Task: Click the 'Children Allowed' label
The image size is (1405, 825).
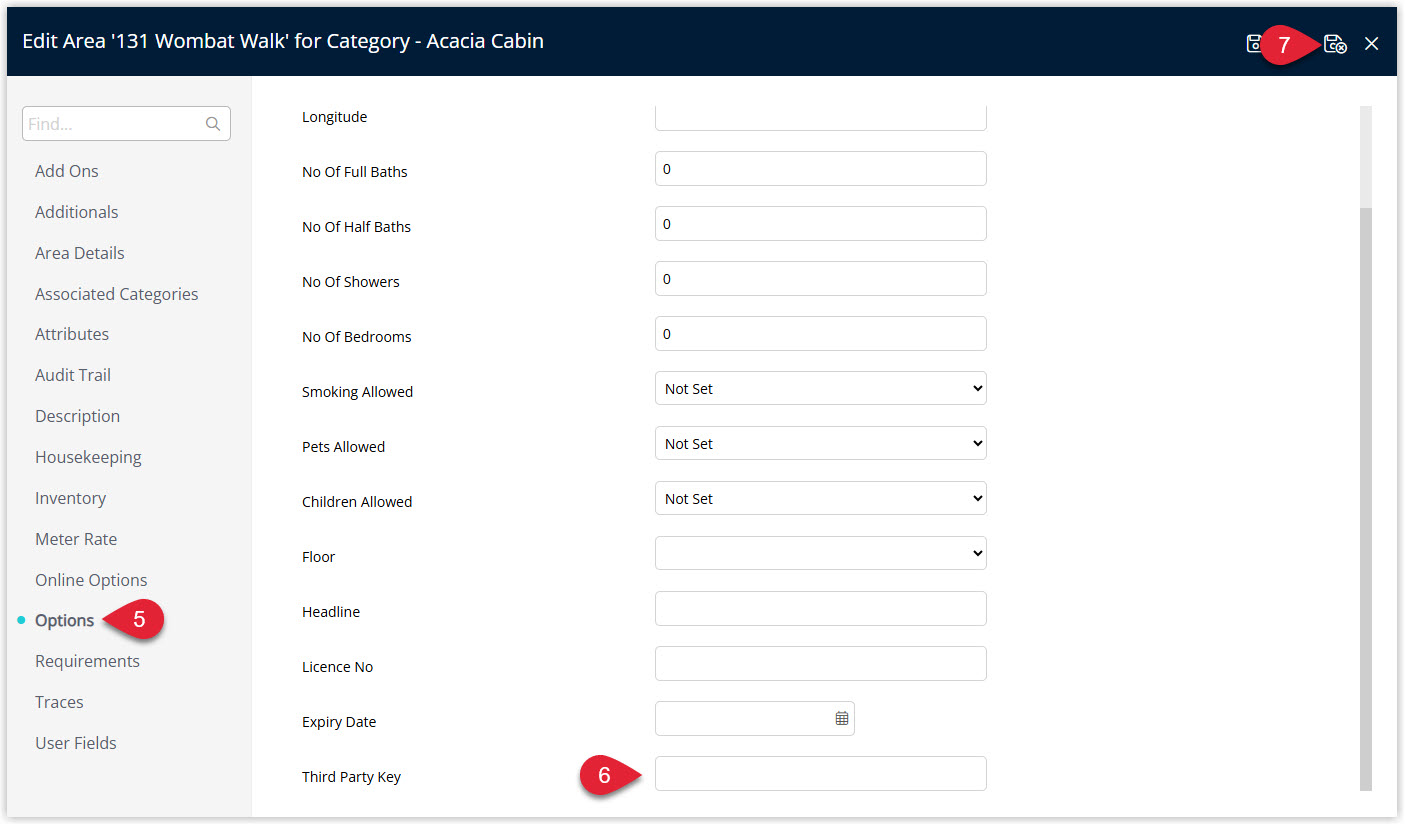Action: tap(357, 502)
